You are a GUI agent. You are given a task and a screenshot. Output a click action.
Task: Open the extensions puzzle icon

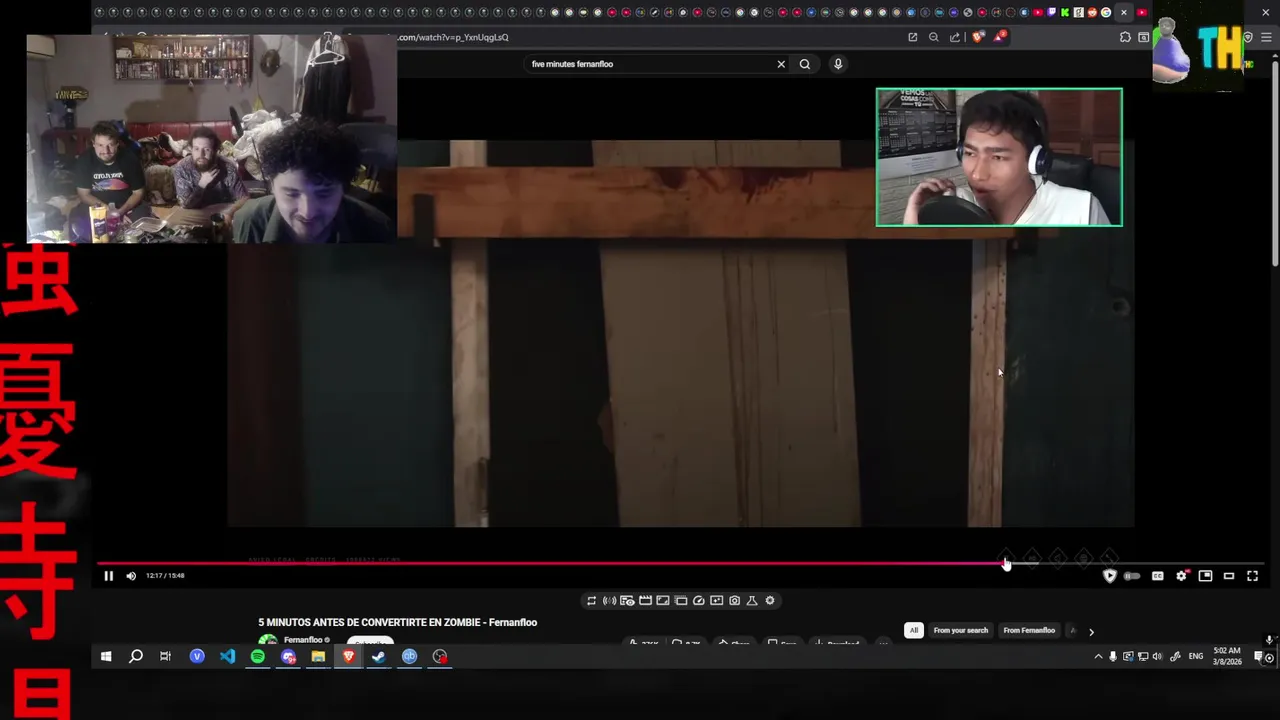click(1125, 37)
